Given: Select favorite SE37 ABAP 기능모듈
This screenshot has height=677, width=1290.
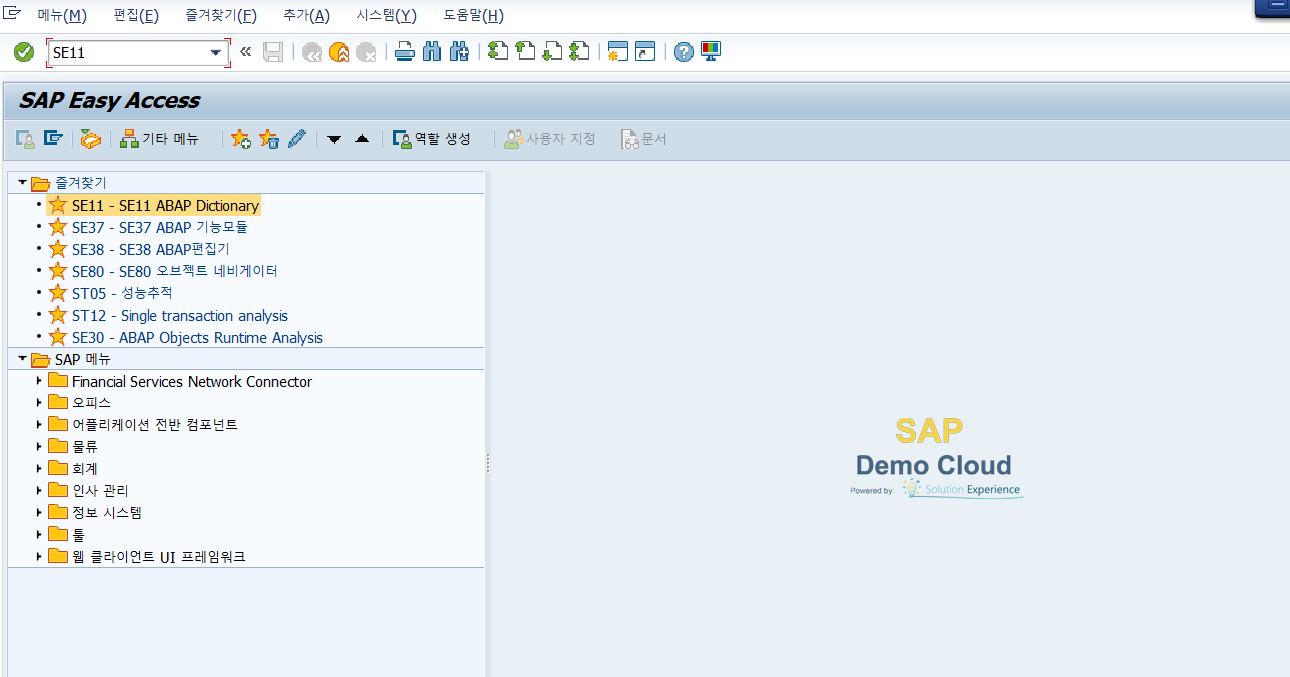Looking at the screenshot, I should 160,228.
